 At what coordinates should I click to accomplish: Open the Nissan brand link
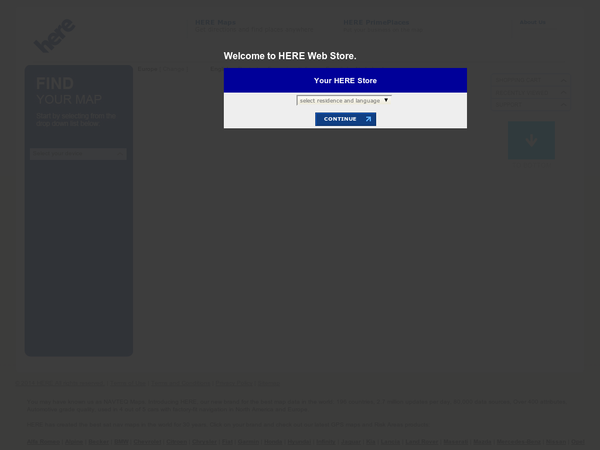(556, 442)
